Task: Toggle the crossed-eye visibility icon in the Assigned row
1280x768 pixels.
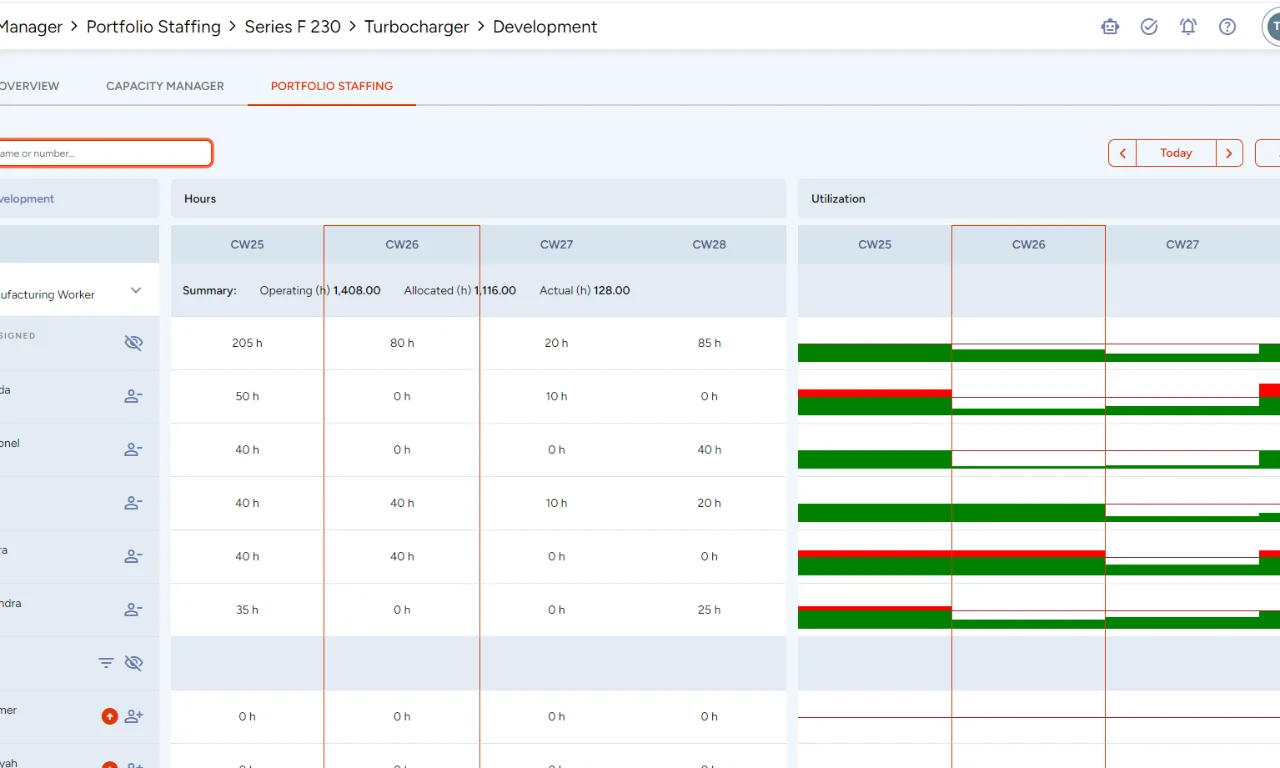Action: point(133,343)
